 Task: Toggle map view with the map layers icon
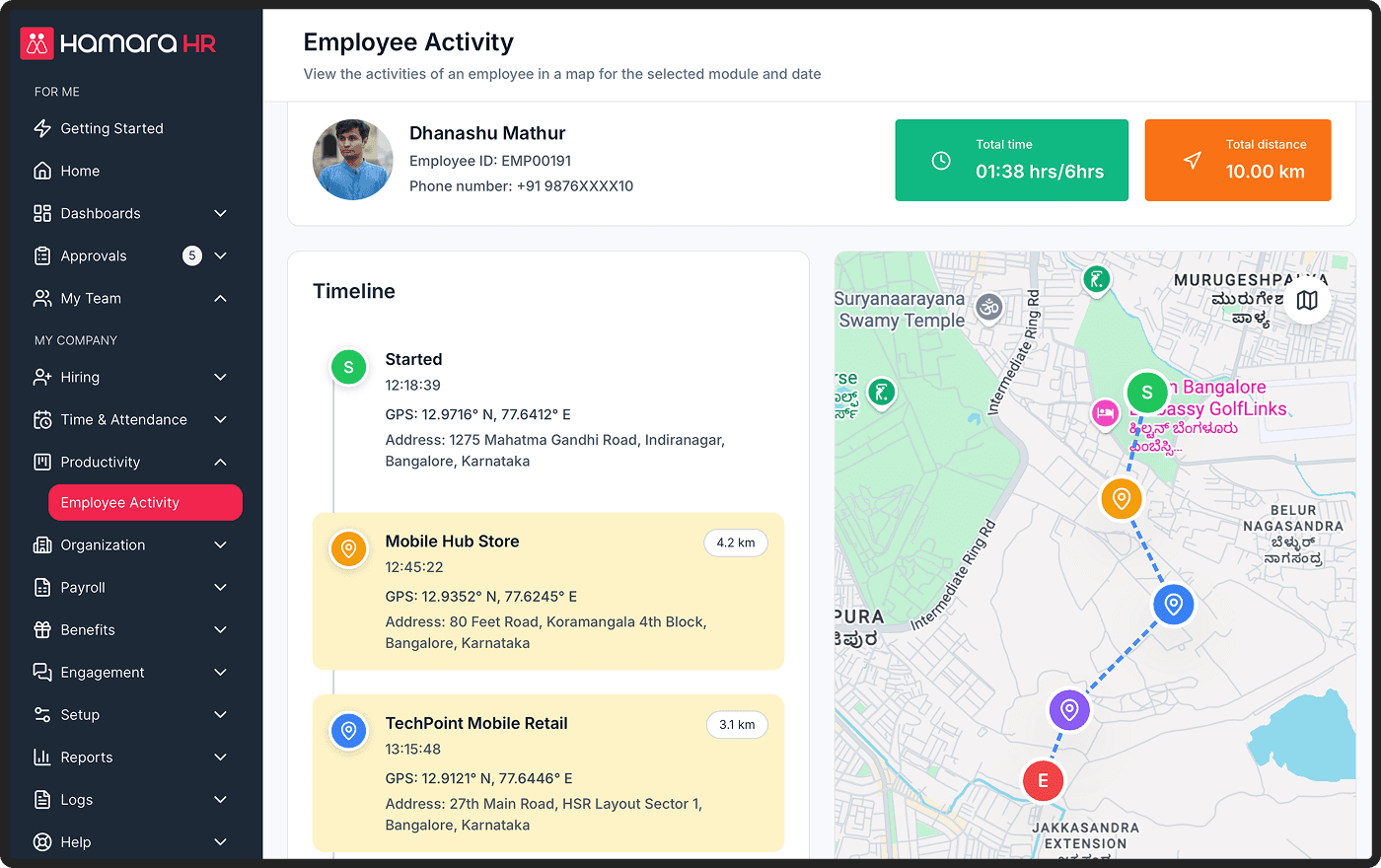tap(1307, 300)
